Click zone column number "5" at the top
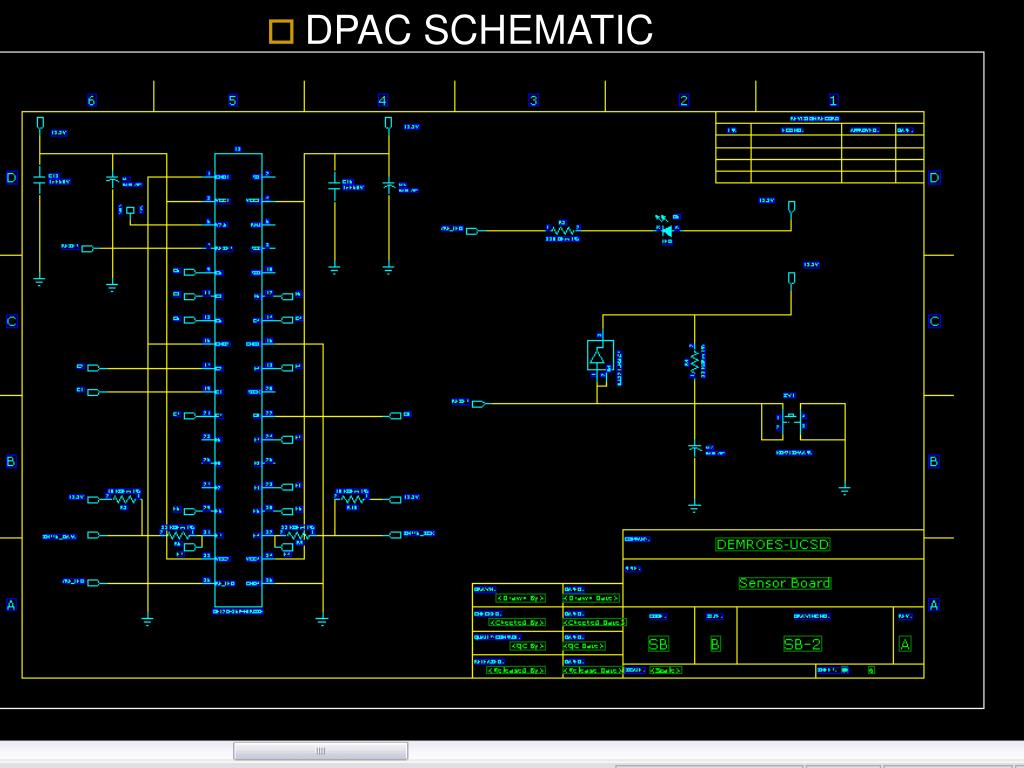The image size is (1024, 768). [x=232, y=101]
